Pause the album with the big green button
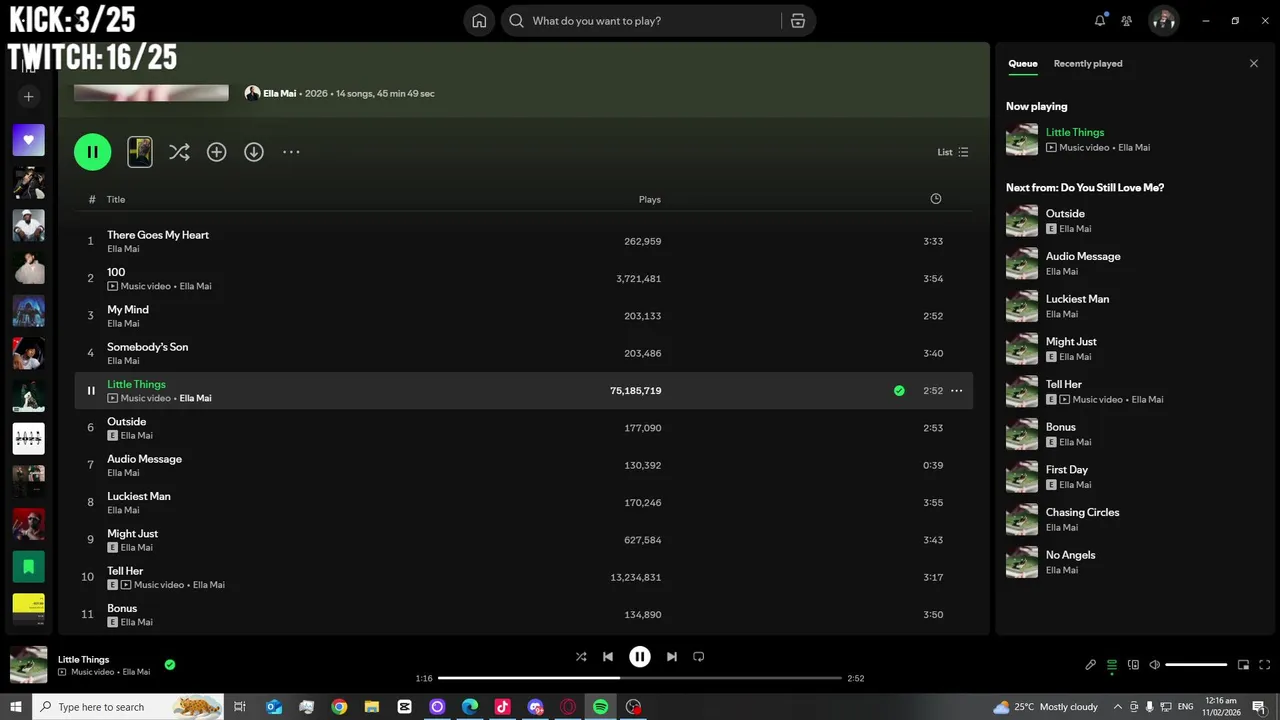 pyautogui.click(x=92, y=152)
